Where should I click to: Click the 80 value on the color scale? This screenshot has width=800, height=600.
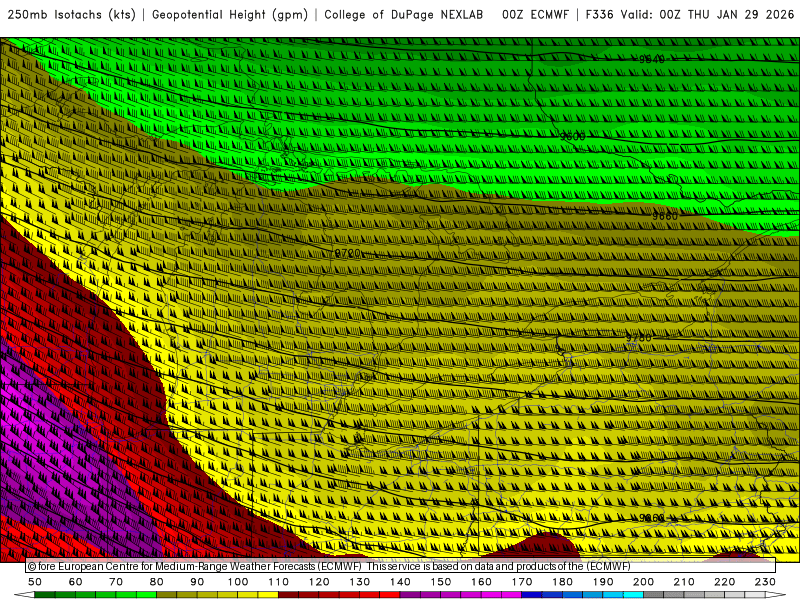coord(157,582)
